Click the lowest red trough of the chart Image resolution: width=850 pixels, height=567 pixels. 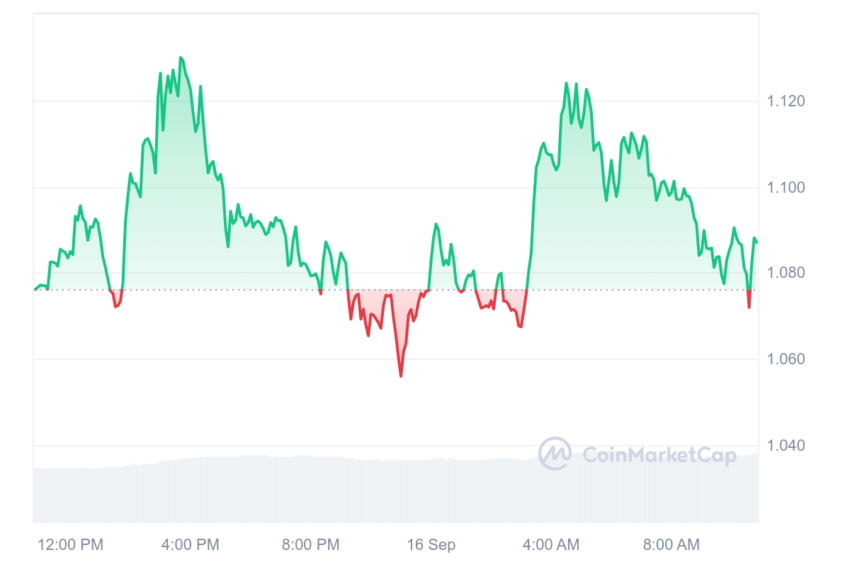tap(401, 375)
